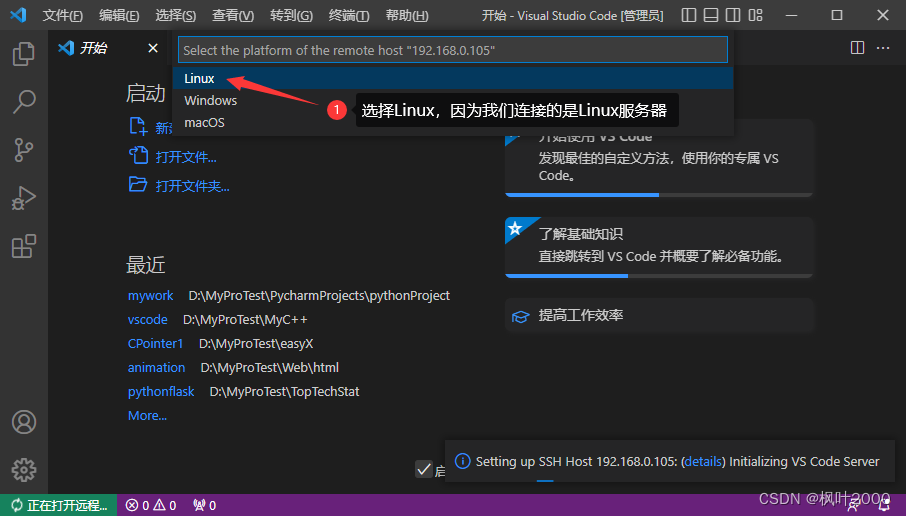Image resolution: width=906 pixels, height=516 pixels.
Task: Click path D:\MyProTest\TopTechStat
Action: [x=284, y=391]
